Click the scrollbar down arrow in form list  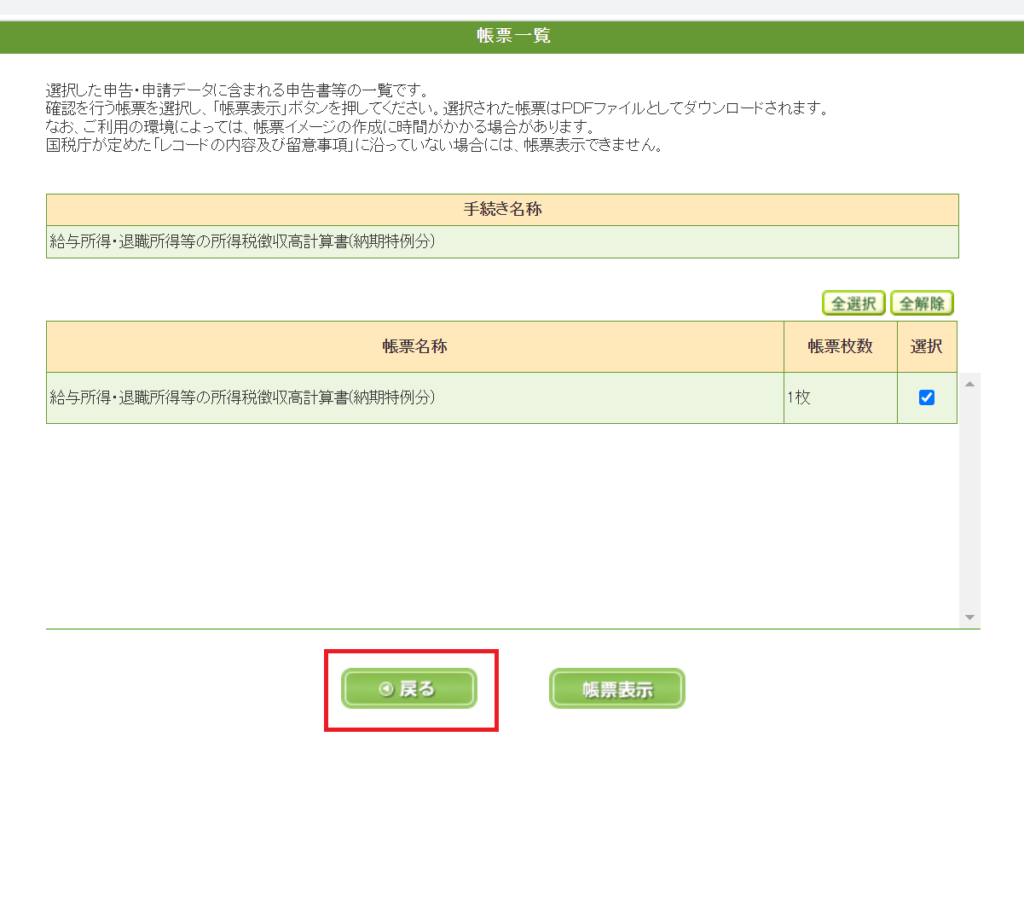point(968,618)
